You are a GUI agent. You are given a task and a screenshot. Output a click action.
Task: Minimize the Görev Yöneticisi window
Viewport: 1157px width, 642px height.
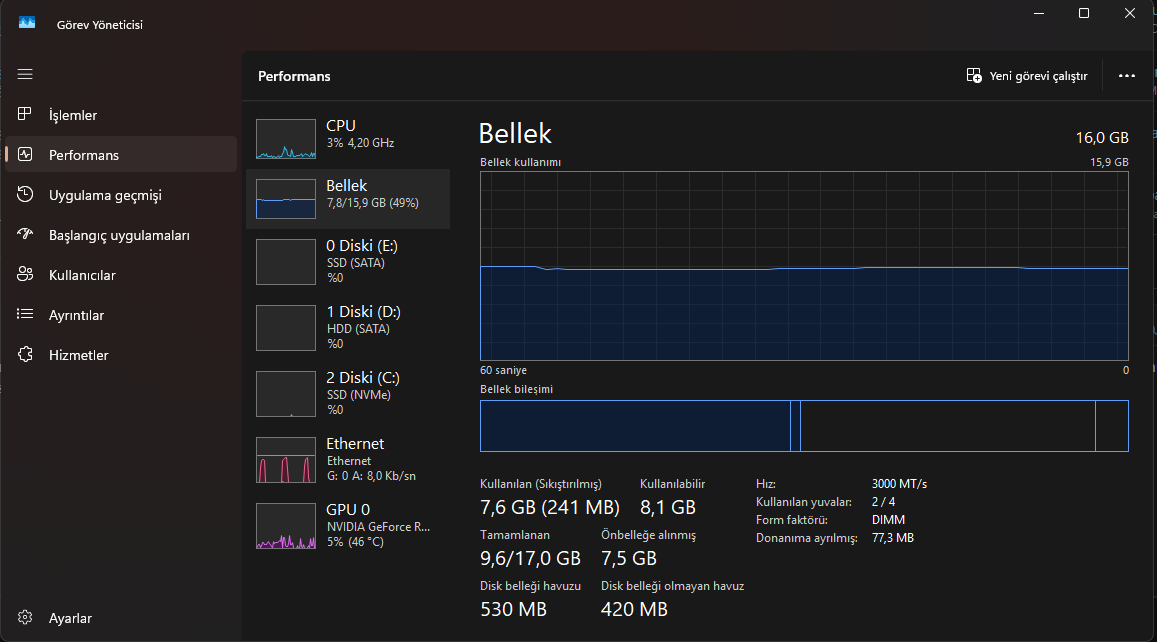(x=1039, y=13)
